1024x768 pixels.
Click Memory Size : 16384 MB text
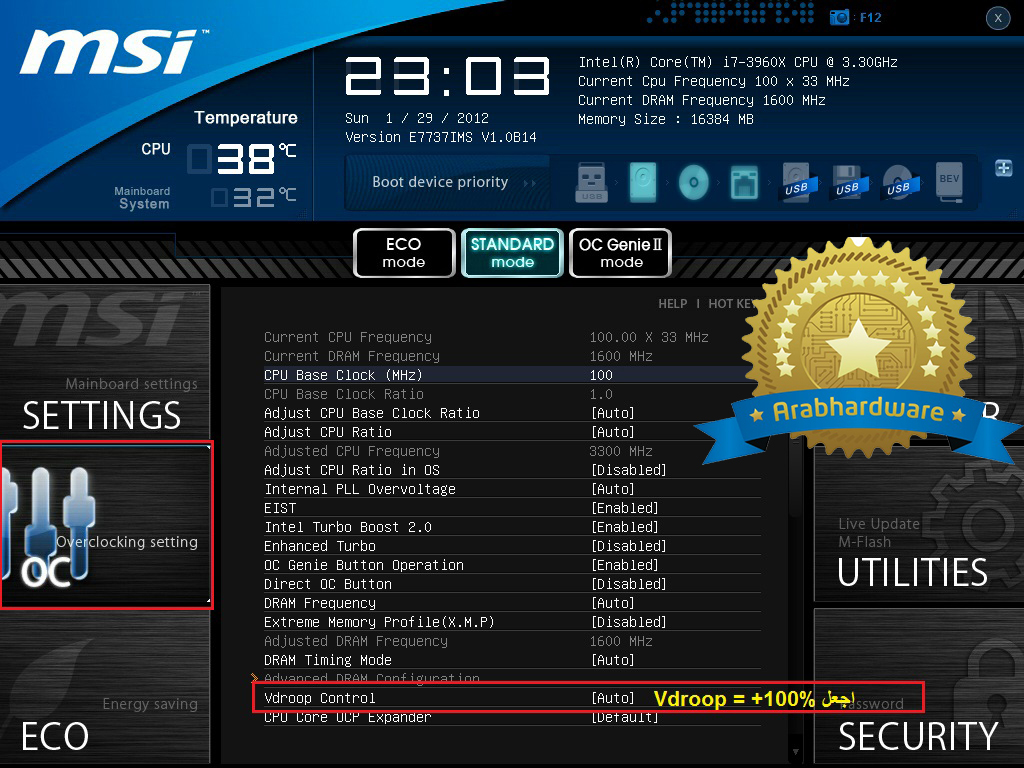tap(666, 119)
